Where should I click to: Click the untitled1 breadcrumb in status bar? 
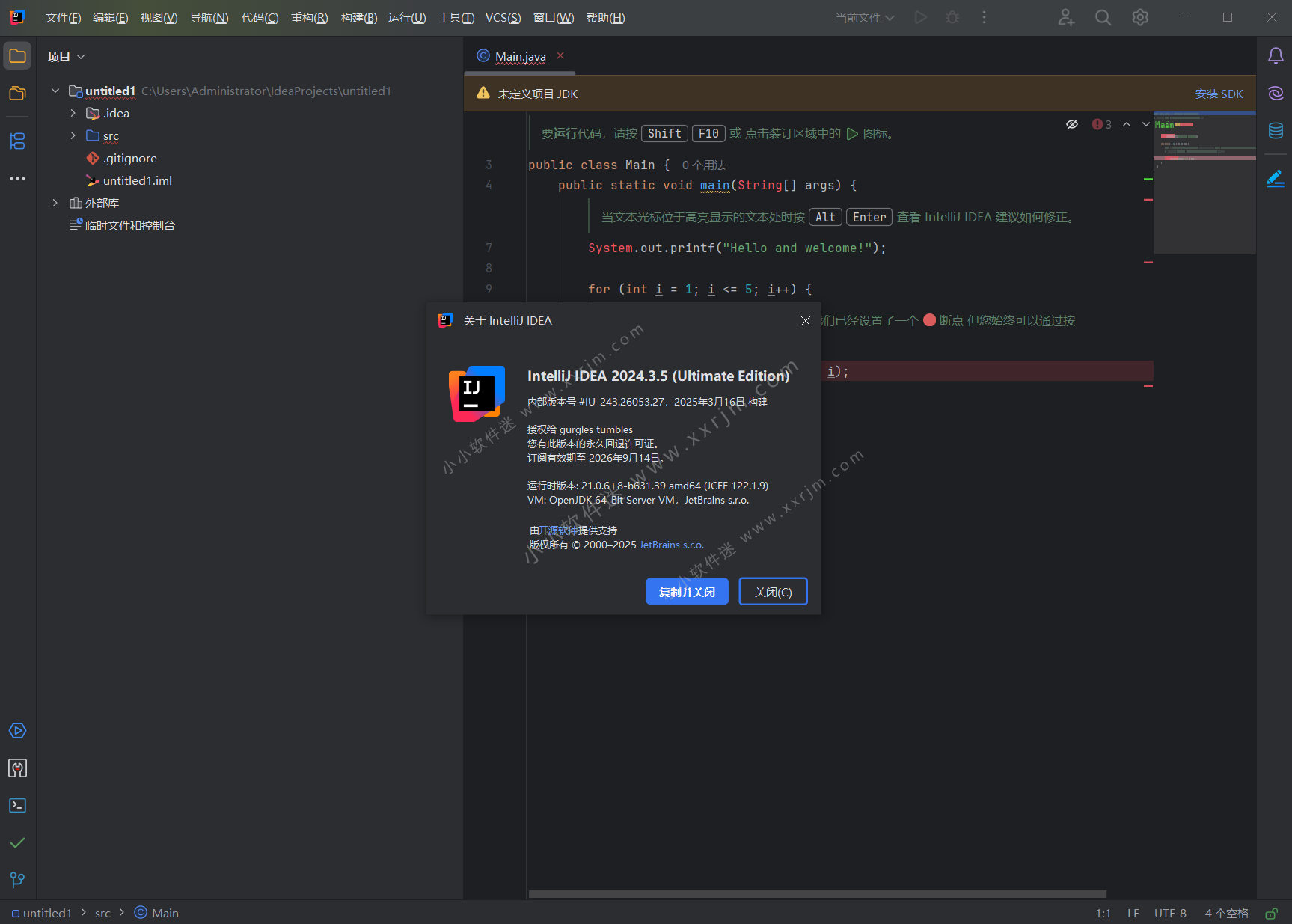41,914
